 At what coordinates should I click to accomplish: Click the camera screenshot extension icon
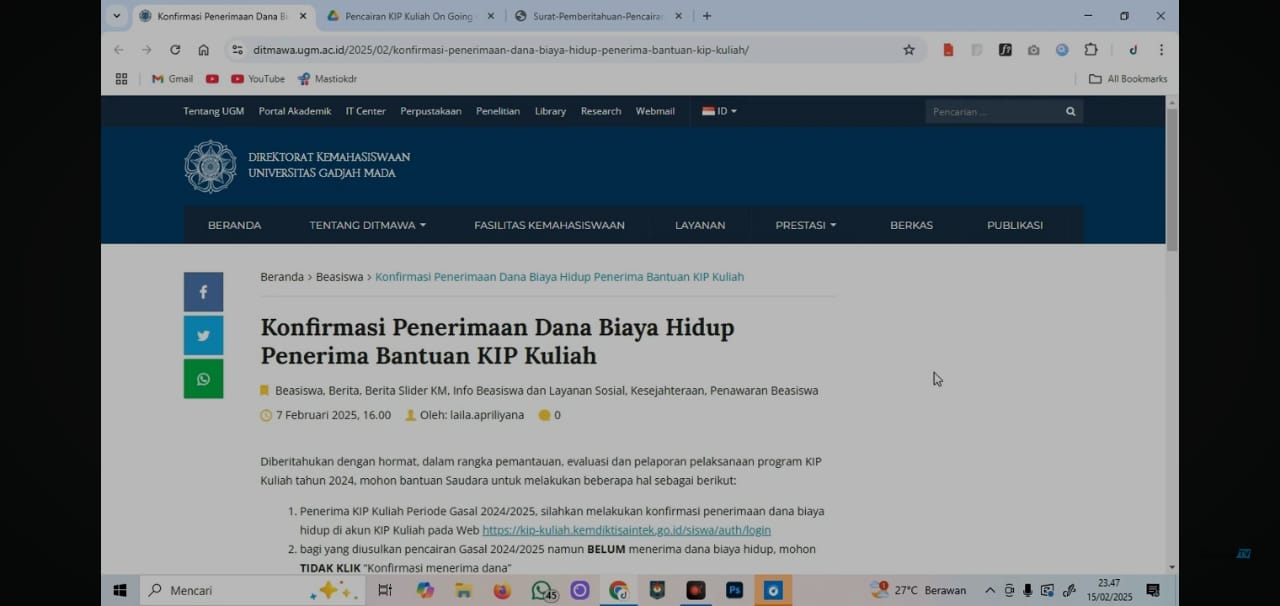pyautogui.click(x=1033, y=50)
